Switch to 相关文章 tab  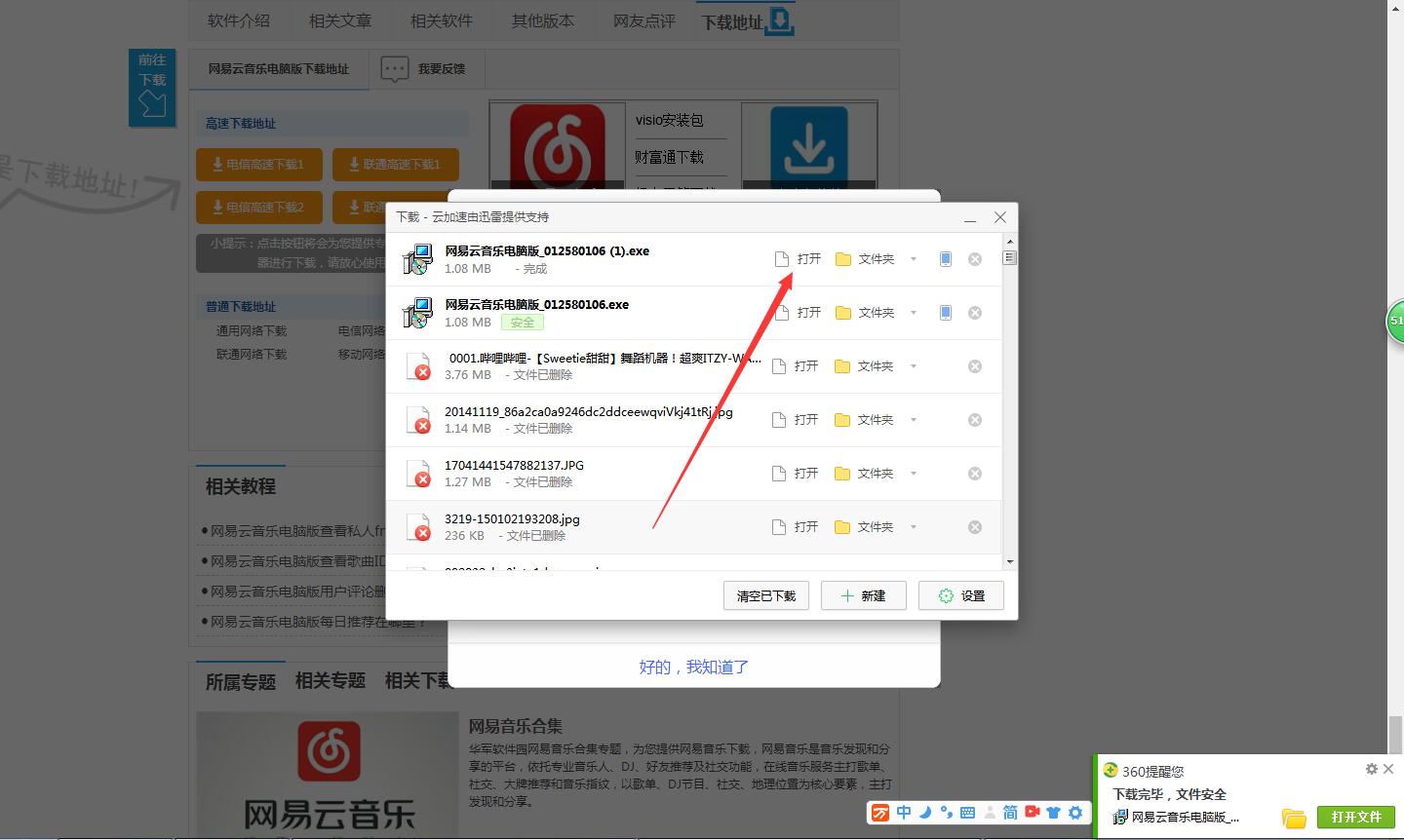(x=340, y=19)
